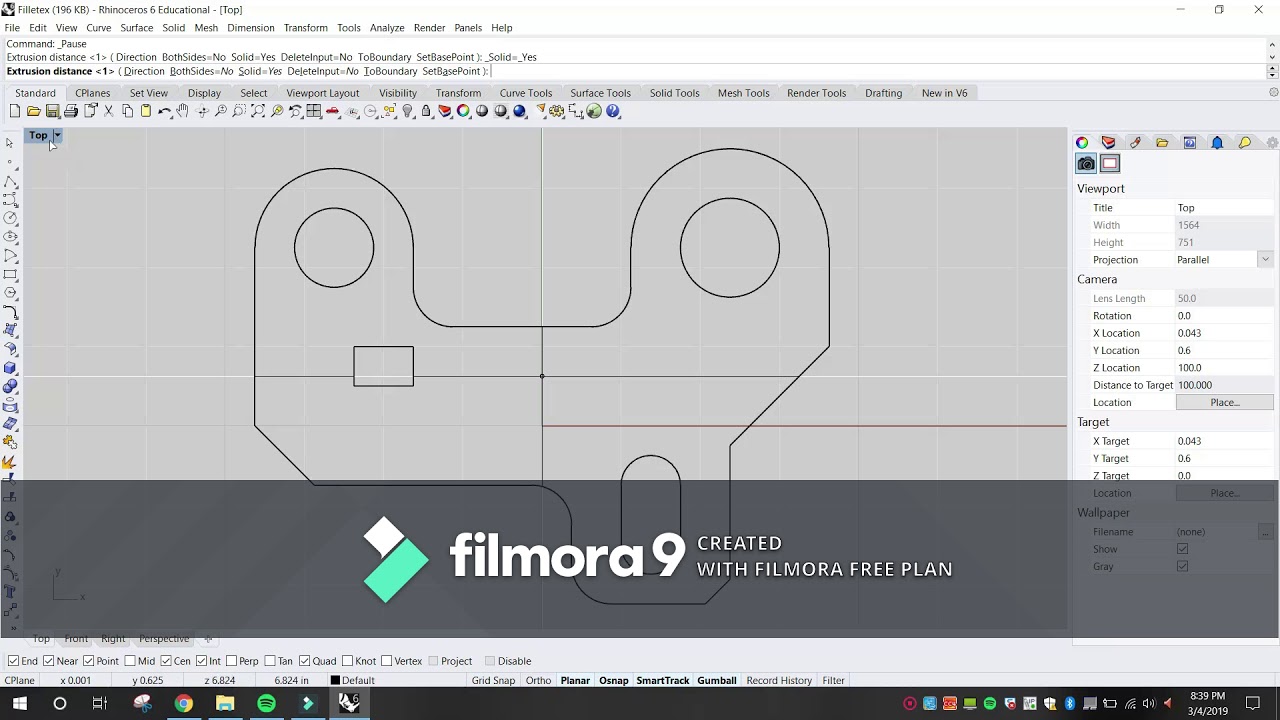Select the Zoom Extents magnifier icon
1280x720 pixels.
click(258, 111)
